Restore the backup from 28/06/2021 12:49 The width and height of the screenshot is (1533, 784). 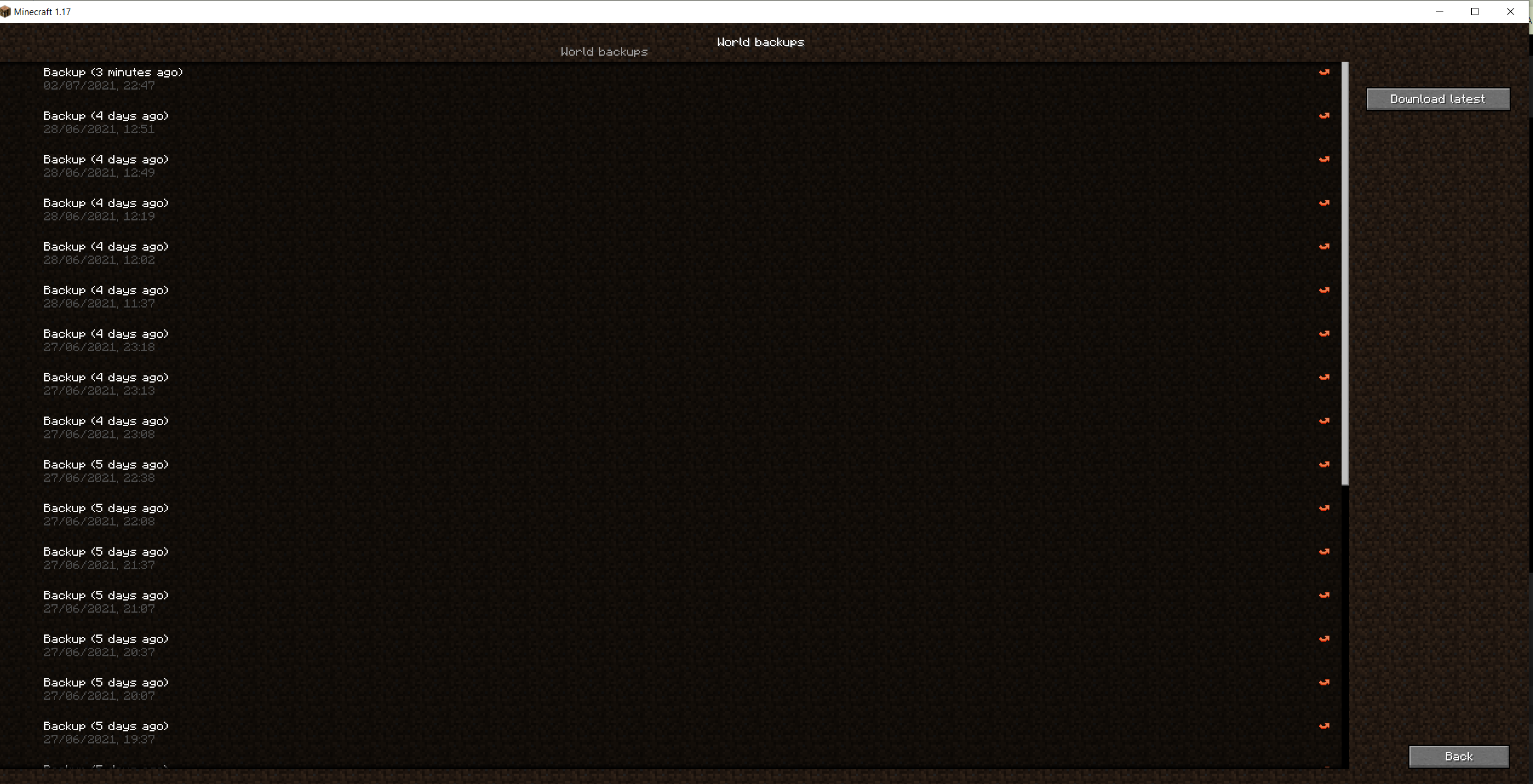coord(1324,159)
